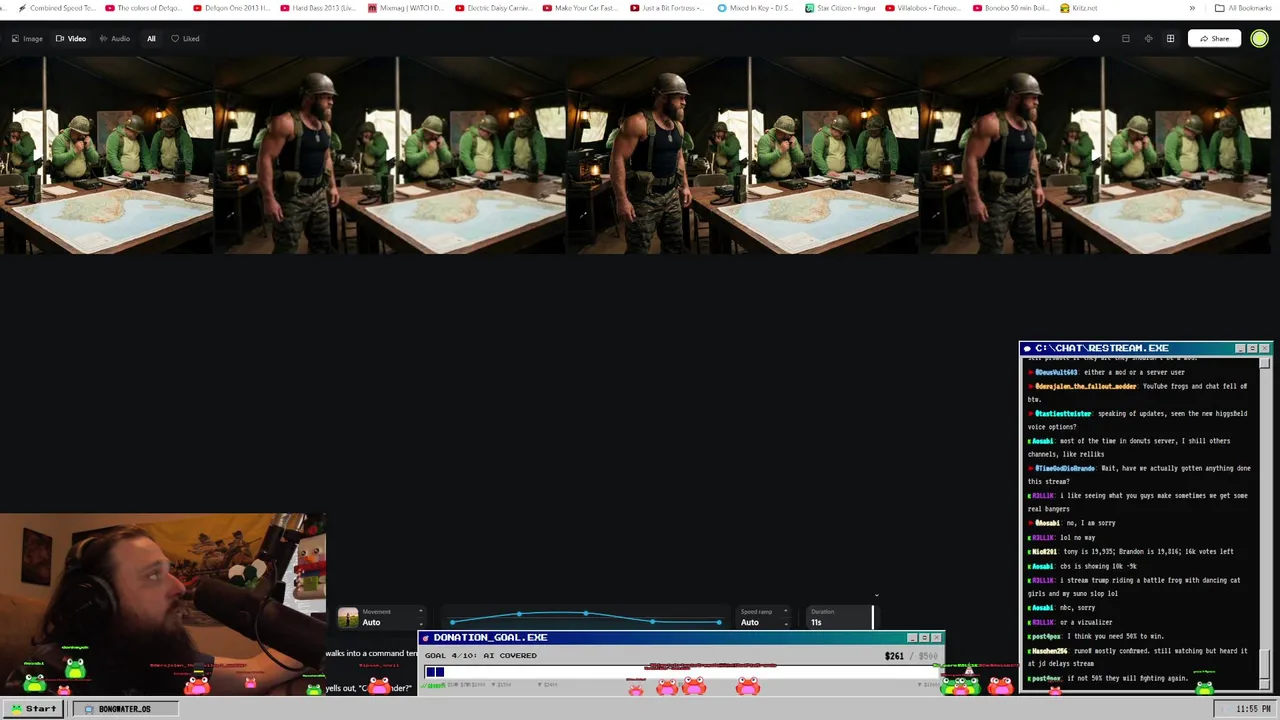Open the 'Hard Bass 2013' tab
Image resolution: width=1280 pixels, height=720 pixels.
tap(319, 8)
